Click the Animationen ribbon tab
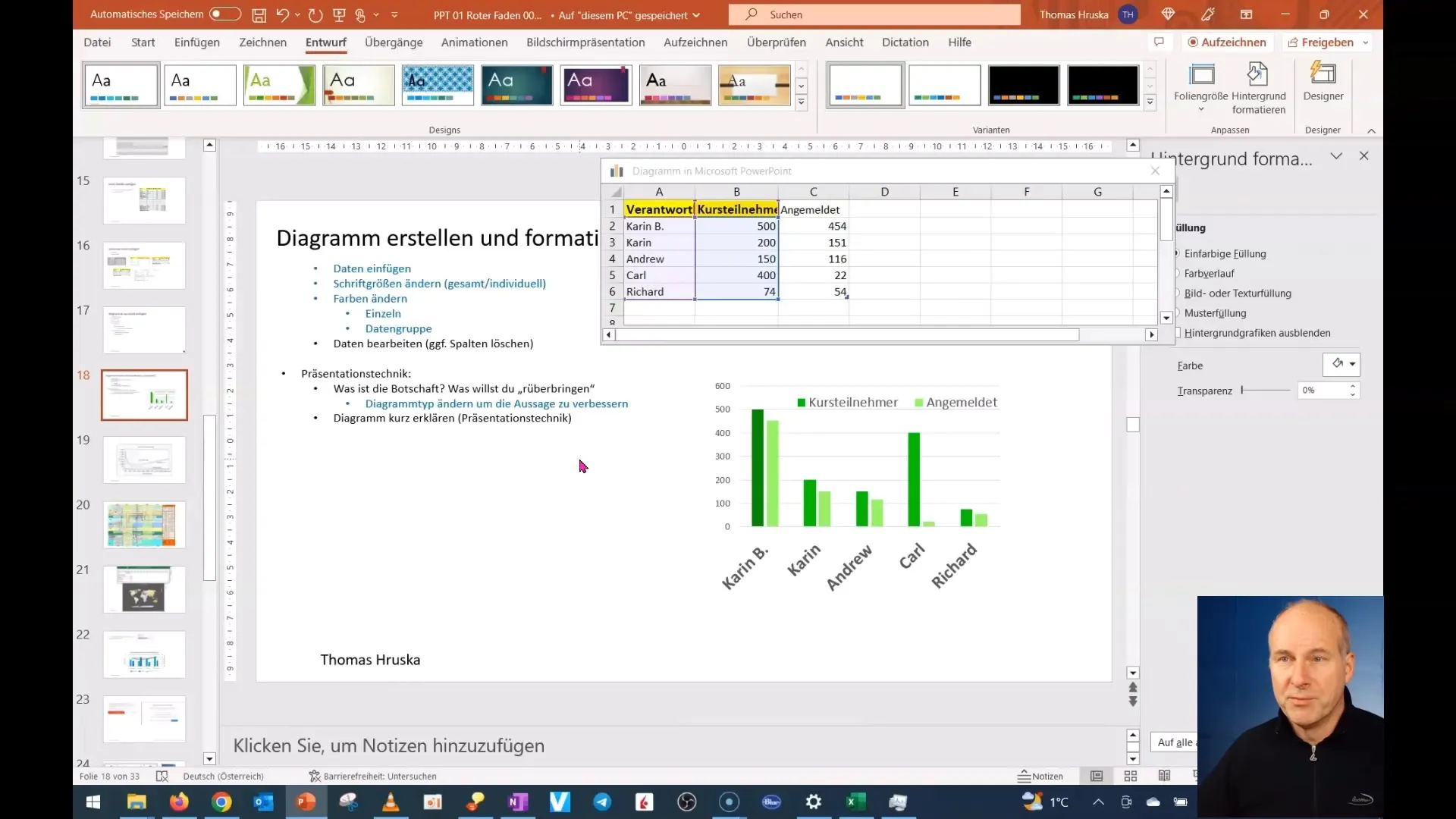 tap(474, 42)
